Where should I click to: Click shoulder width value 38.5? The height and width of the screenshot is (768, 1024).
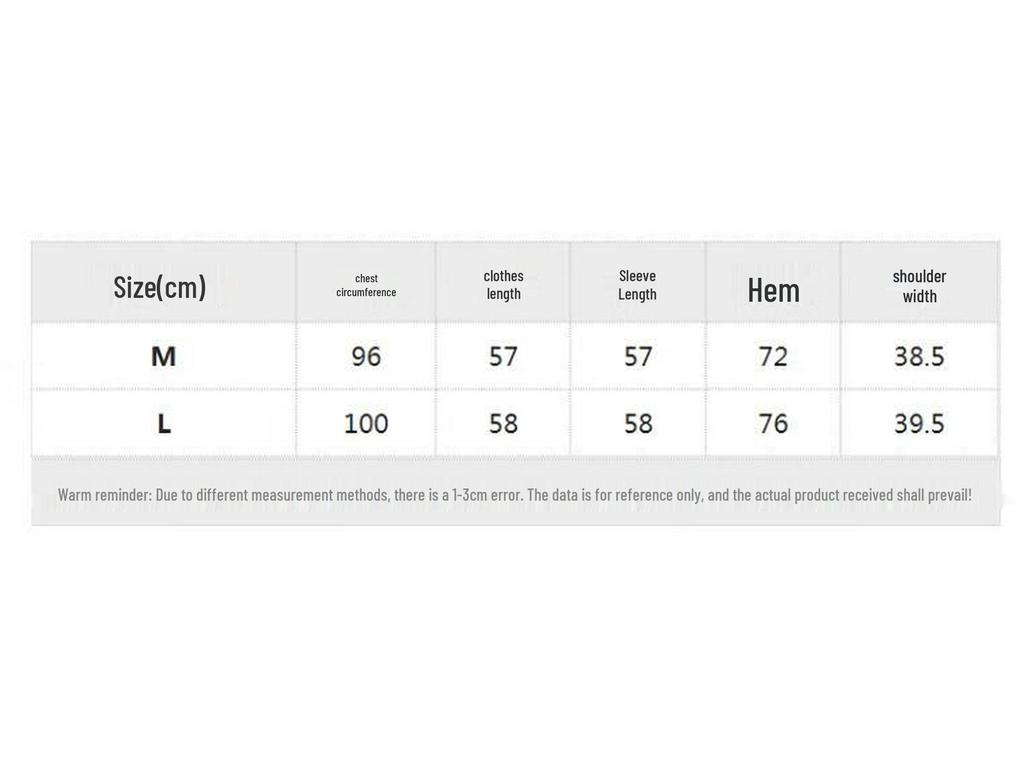point(919,356)
